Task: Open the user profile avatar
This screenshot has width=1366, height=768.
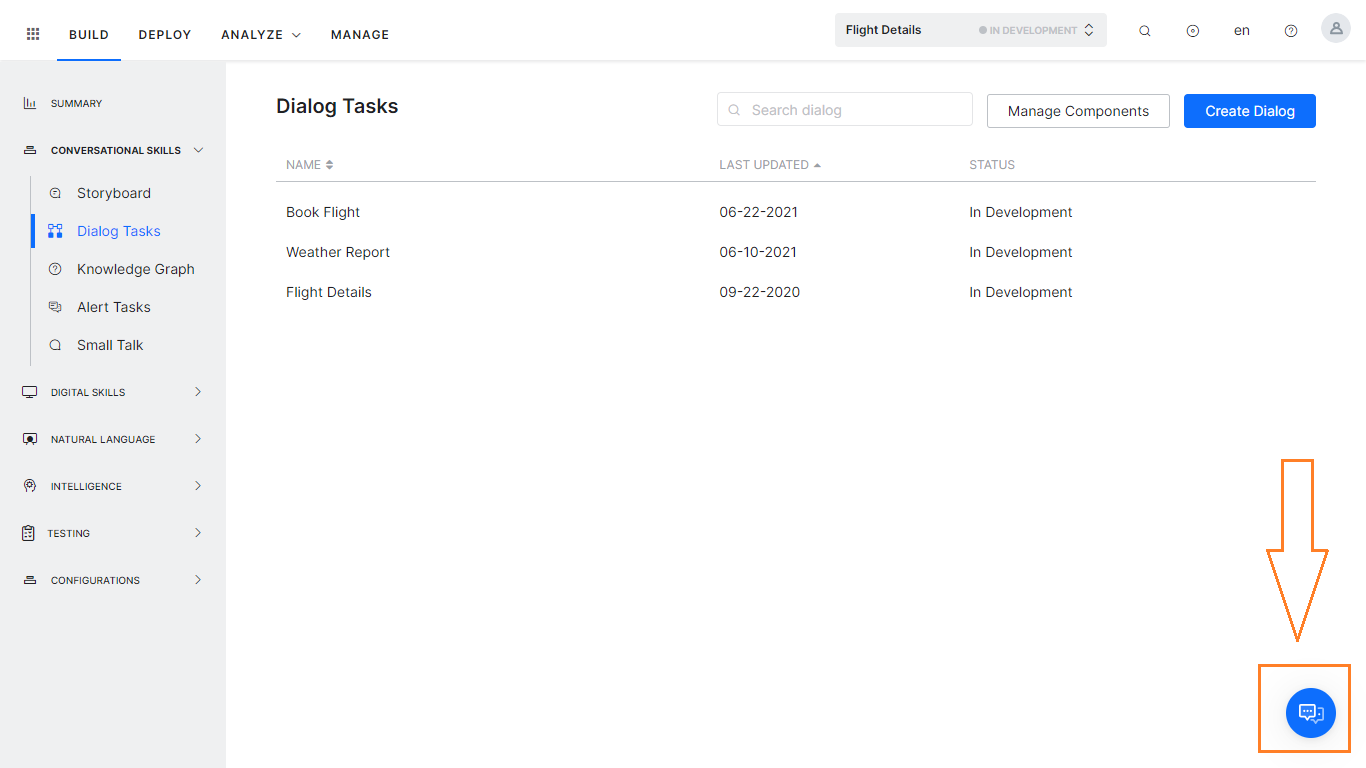Action: pos(1336,28)
